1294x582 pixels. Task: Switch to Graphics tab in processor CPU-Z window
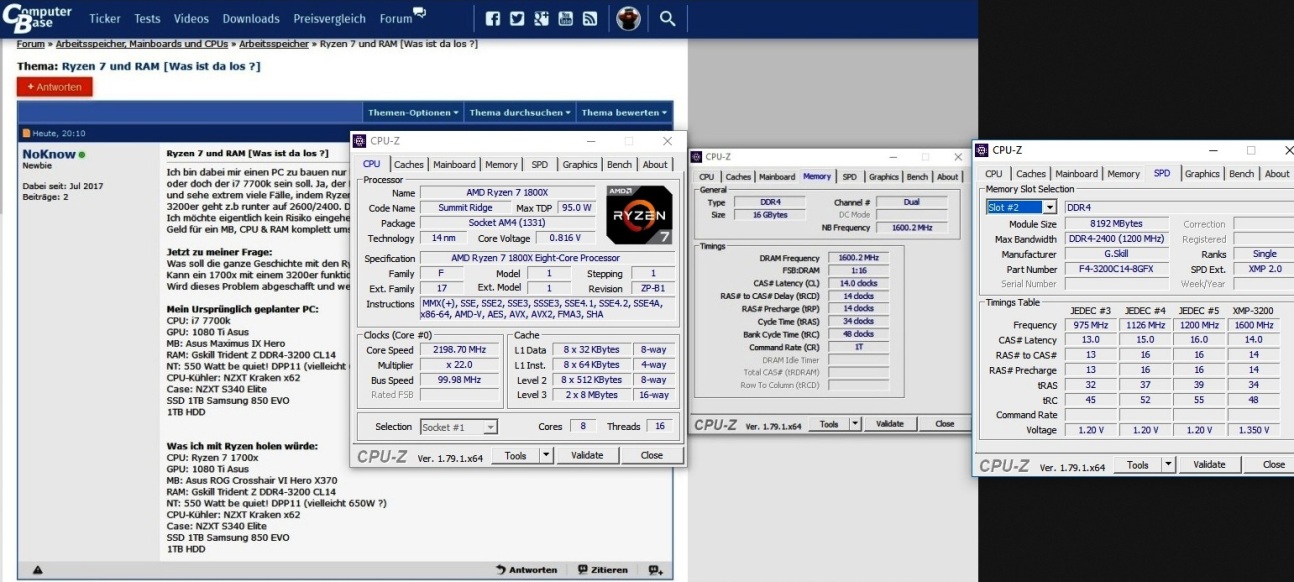[x=579, y=164]
